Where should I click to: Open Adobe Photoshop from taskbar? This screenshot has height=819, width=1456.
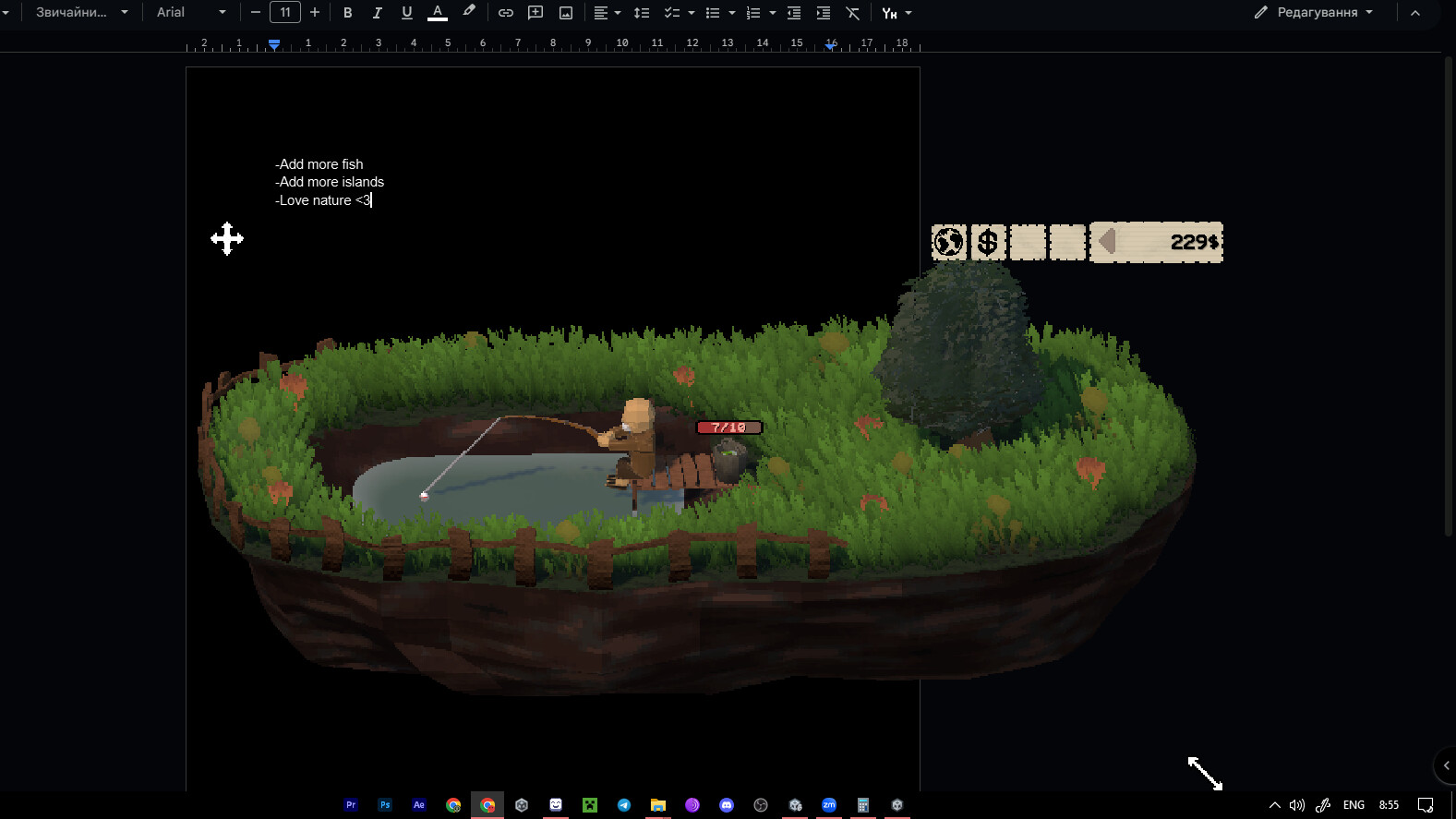pos(385,805)
